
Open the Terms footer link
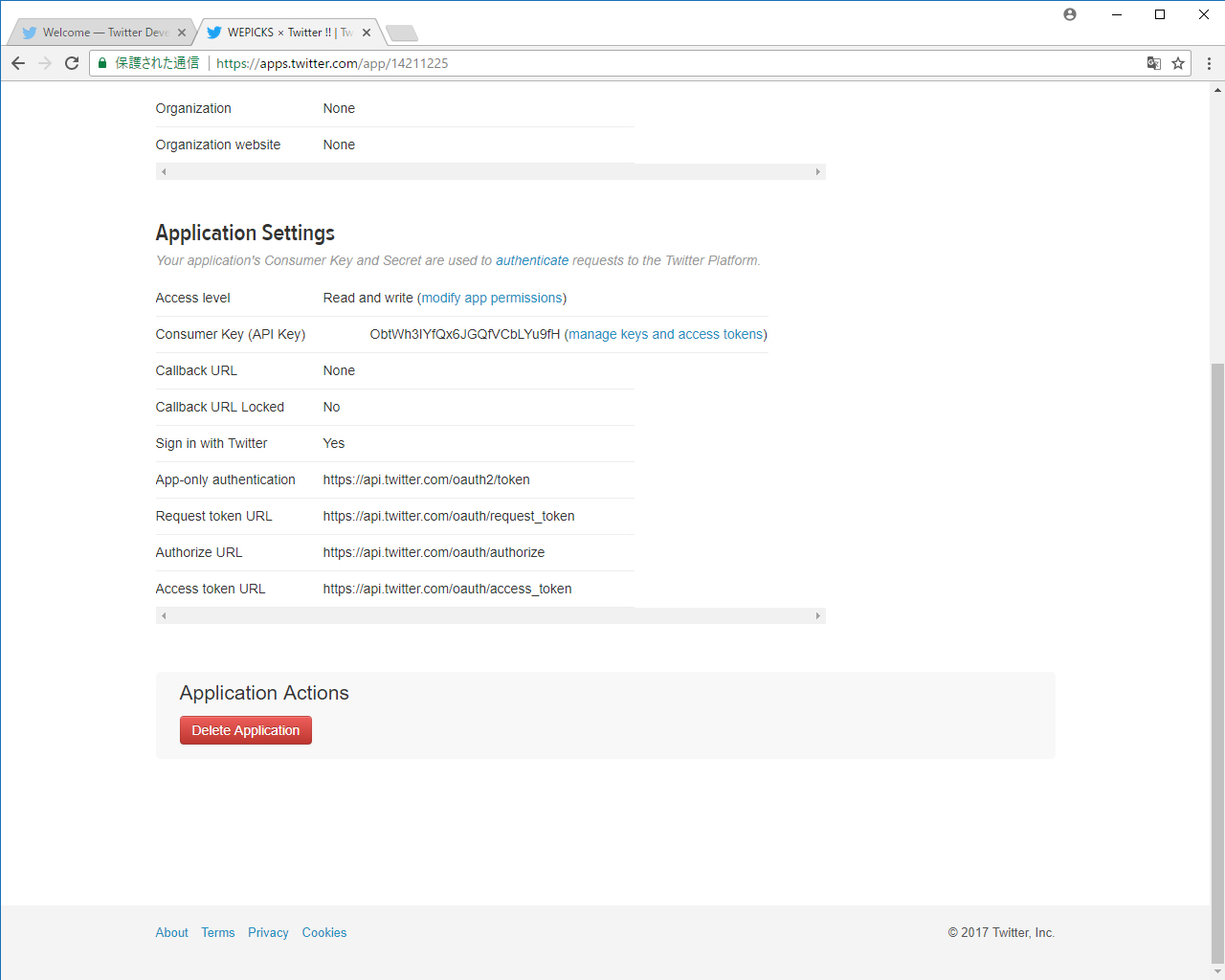[218, 932]
